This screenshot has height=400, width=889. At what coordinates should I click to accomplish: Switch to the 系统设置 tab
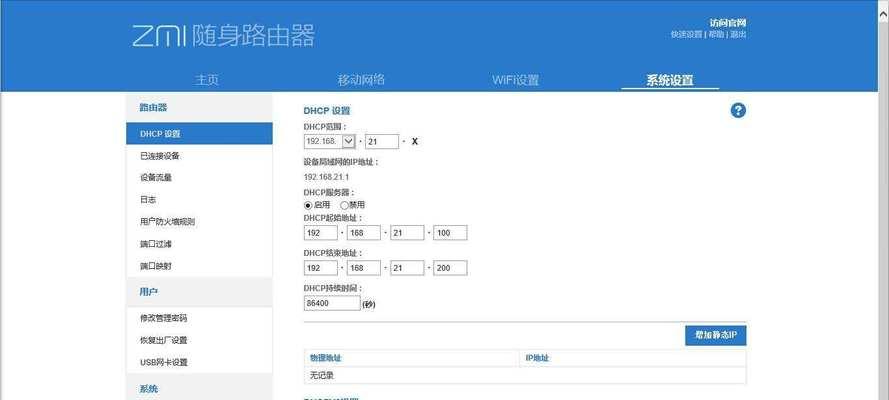(670, 80)
